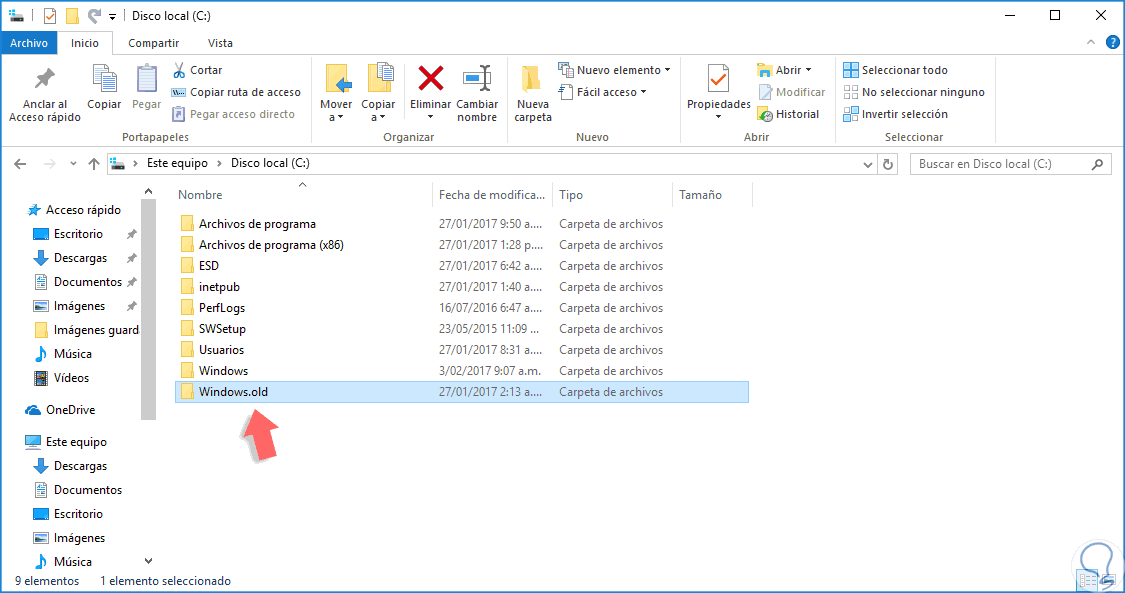The height and width of the screenshot is (593, 1125).
Task: Click No seleccionar ninguno
Action: tap(914, 92)
